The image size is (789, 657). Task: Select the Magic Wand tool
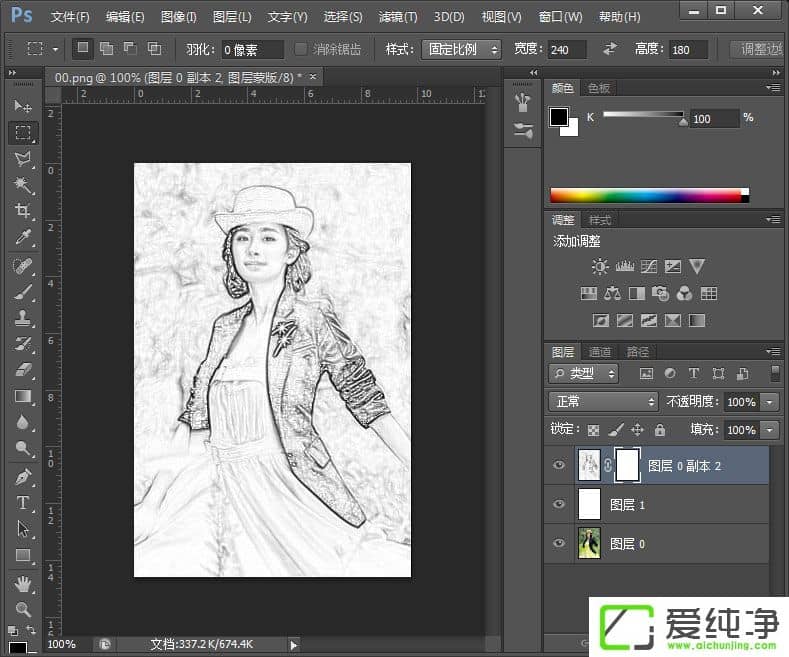tap(22, 185)
